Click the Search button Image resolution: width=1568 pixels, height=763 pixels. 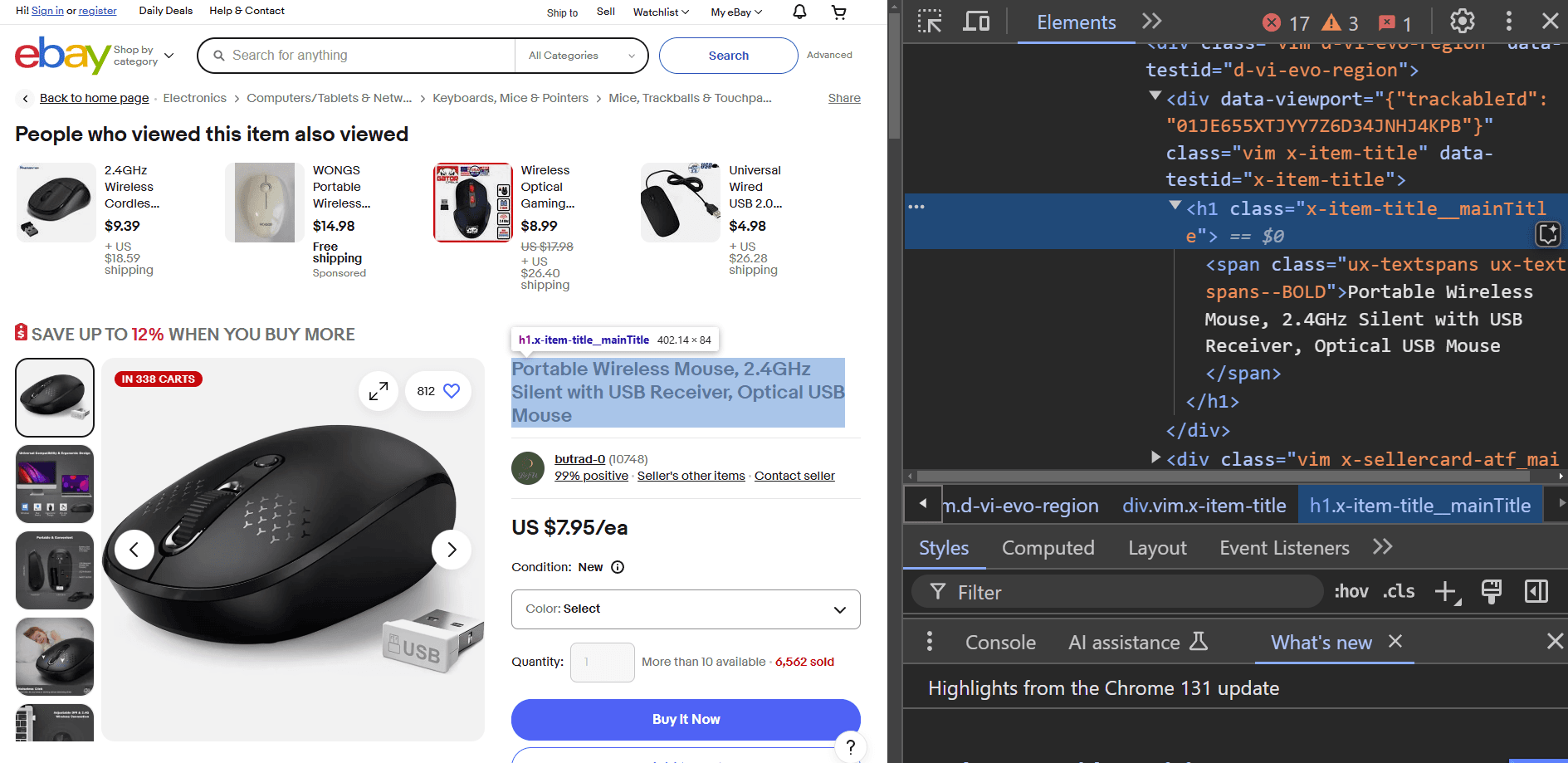click(728, 56)
